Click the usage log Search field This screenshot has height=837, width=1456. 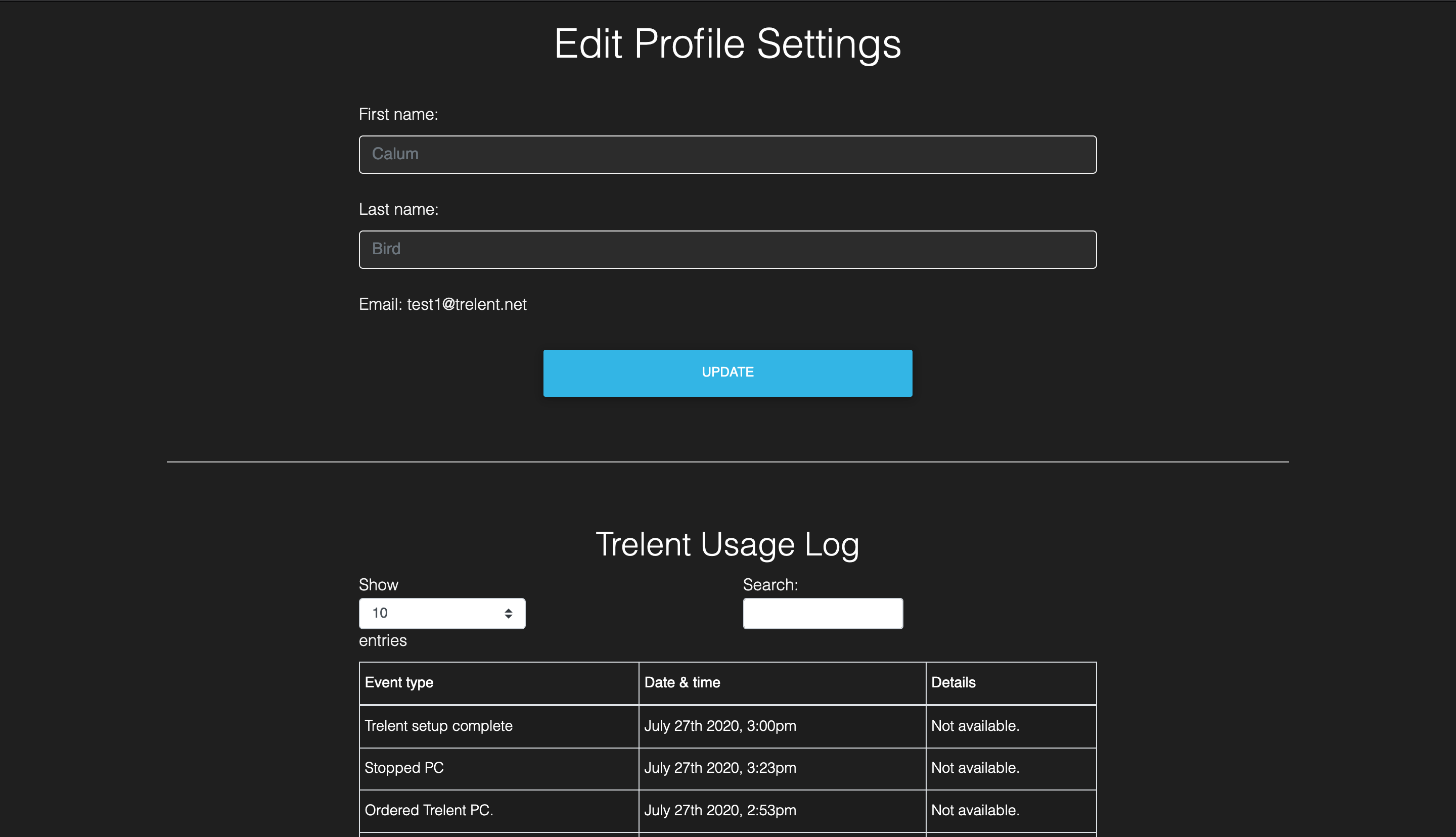pos(823,614)
